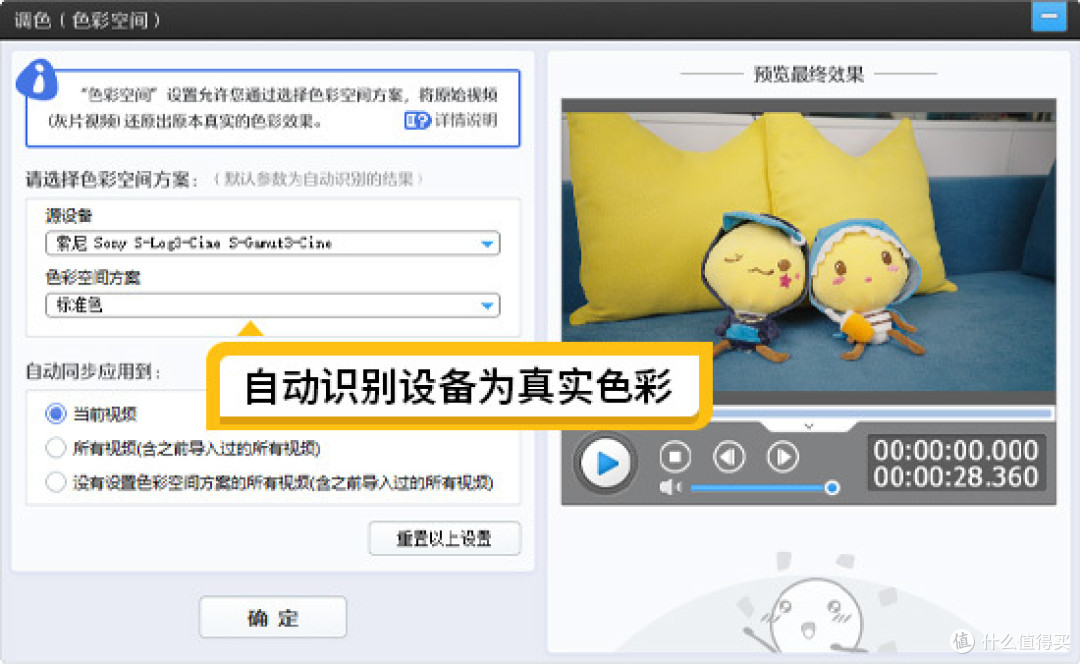The image size is (1080, 664).
Task: Click the 00:00:00.000 current time display
Action: 955,450
